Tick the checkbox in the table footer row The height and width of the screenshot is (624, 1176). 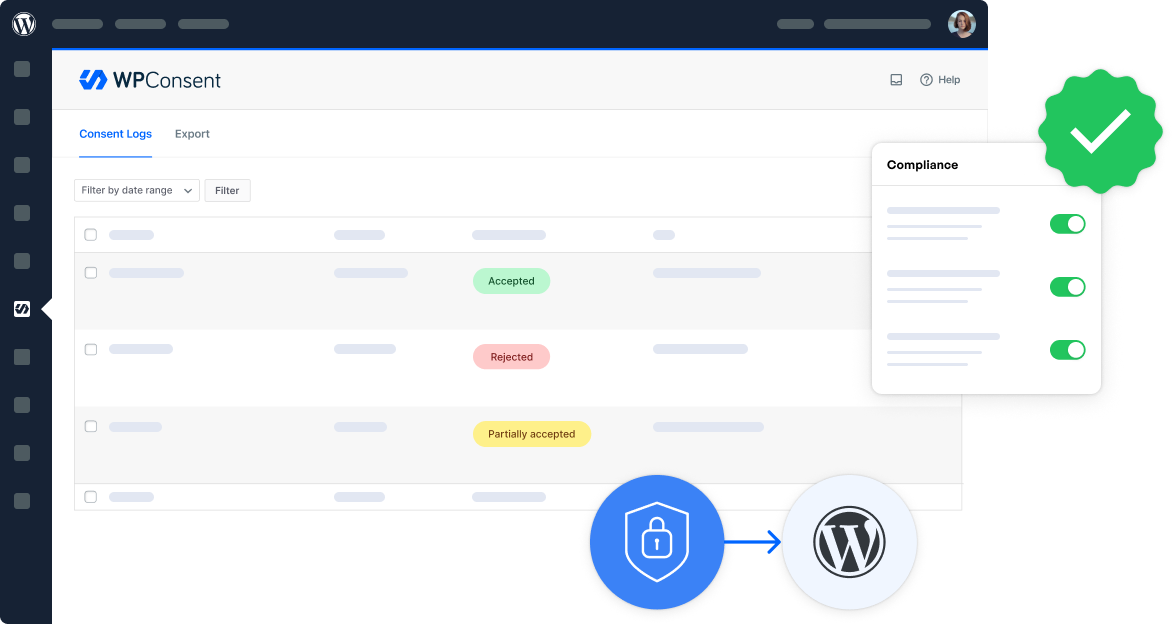click(91, 496)
